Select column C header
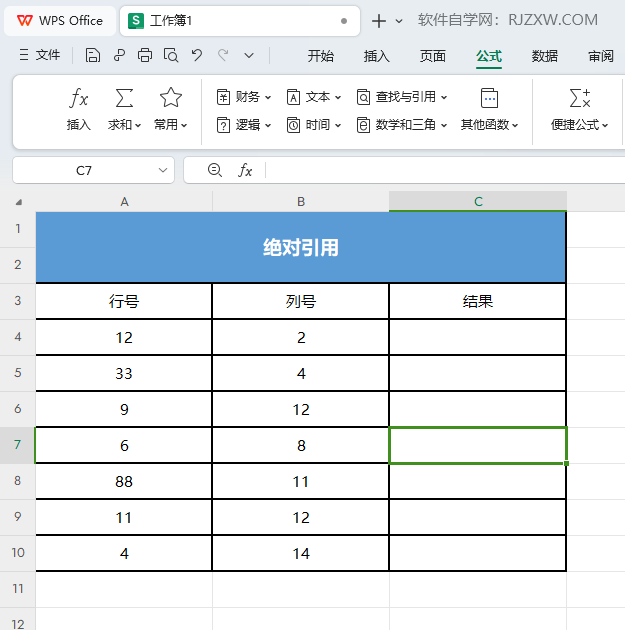The height and width of the screenshot is (630, 625). point(478,201)
